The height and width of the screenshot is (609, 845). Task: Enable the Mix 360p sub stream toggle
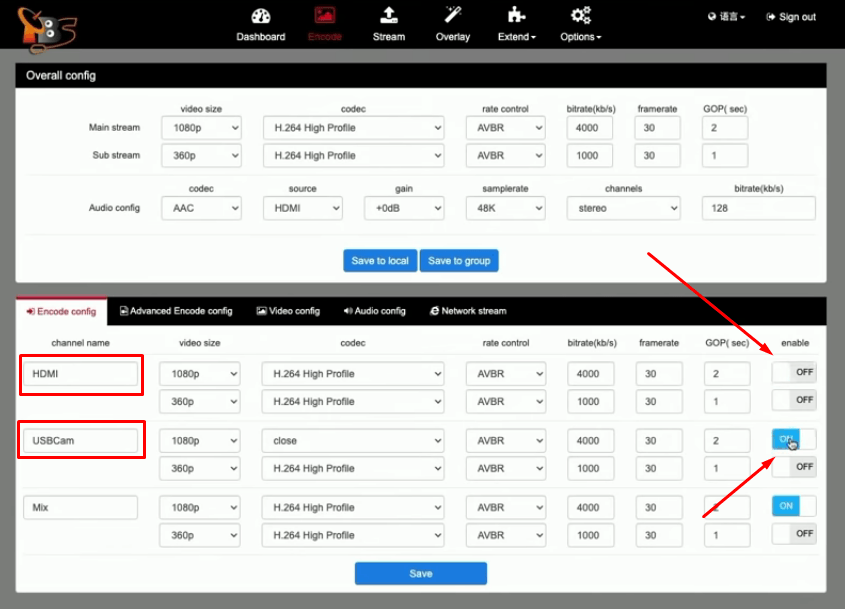click(794, 534)
